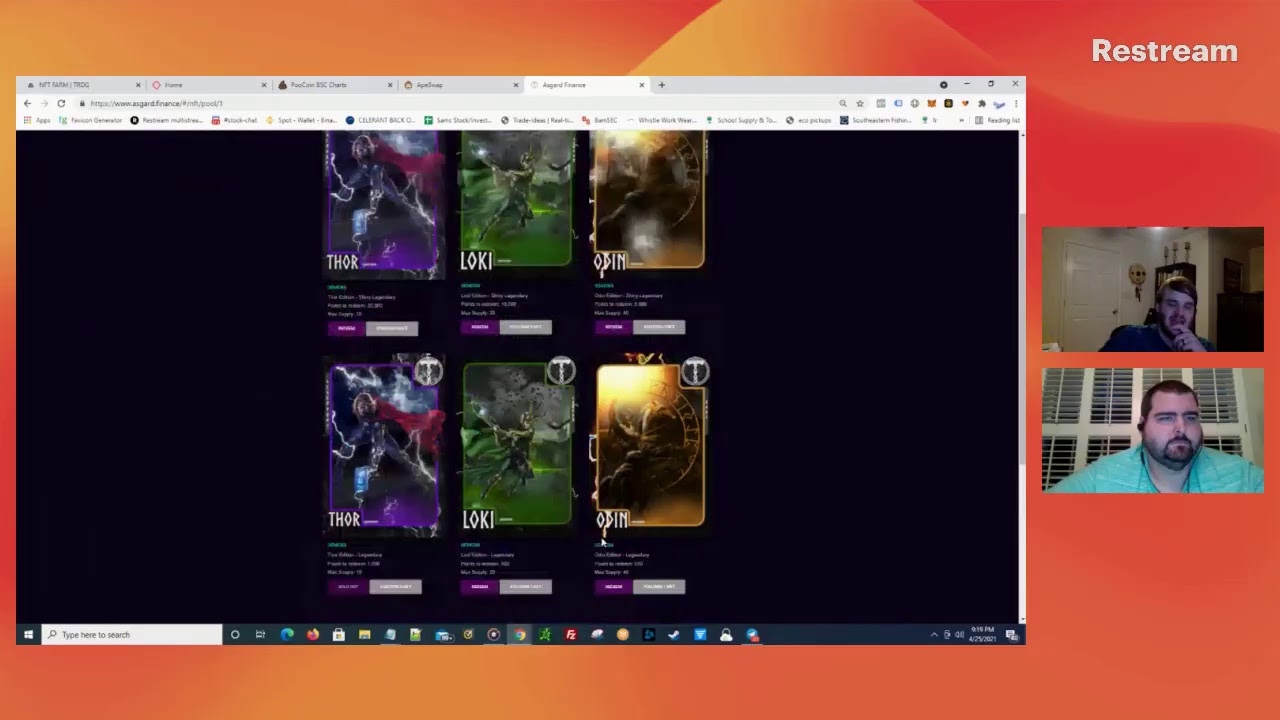The image size is (1280, 720).
Task: Click the page vertical scrollbar
Action: pos(1021,338)
